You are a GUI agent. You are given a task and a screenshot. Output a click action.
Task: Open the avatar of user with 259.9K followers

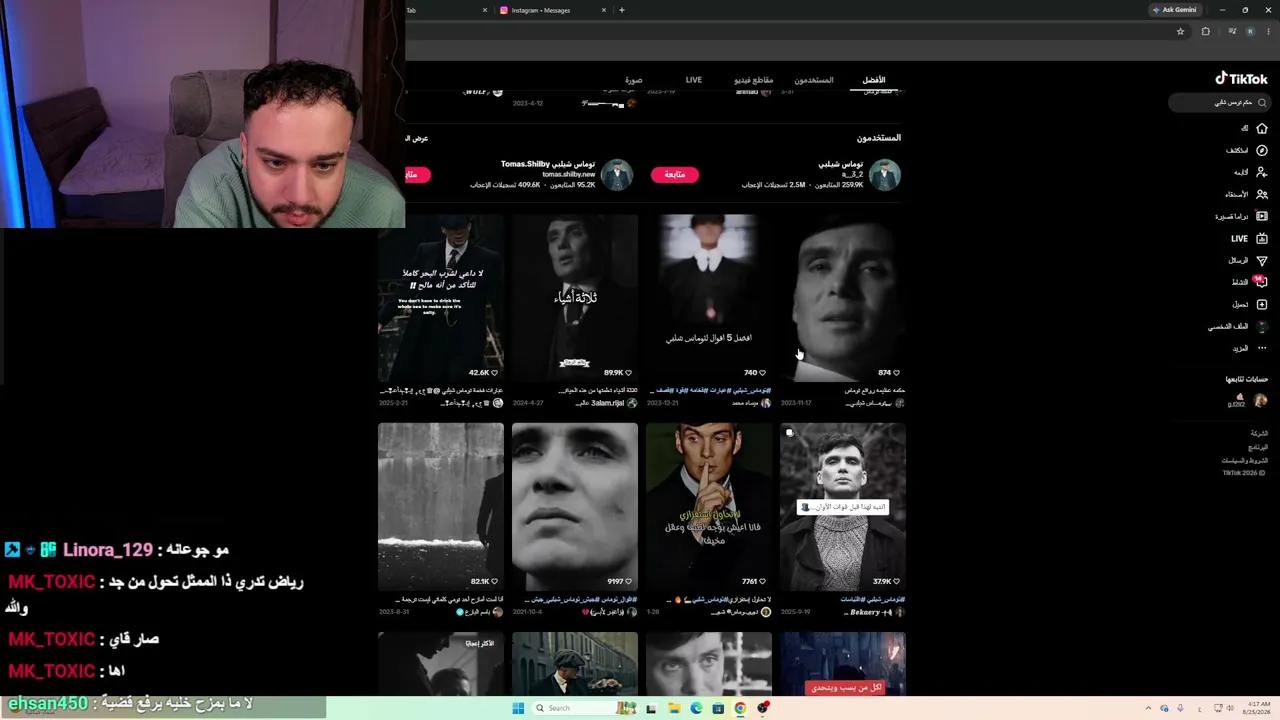tap(885, 175)
